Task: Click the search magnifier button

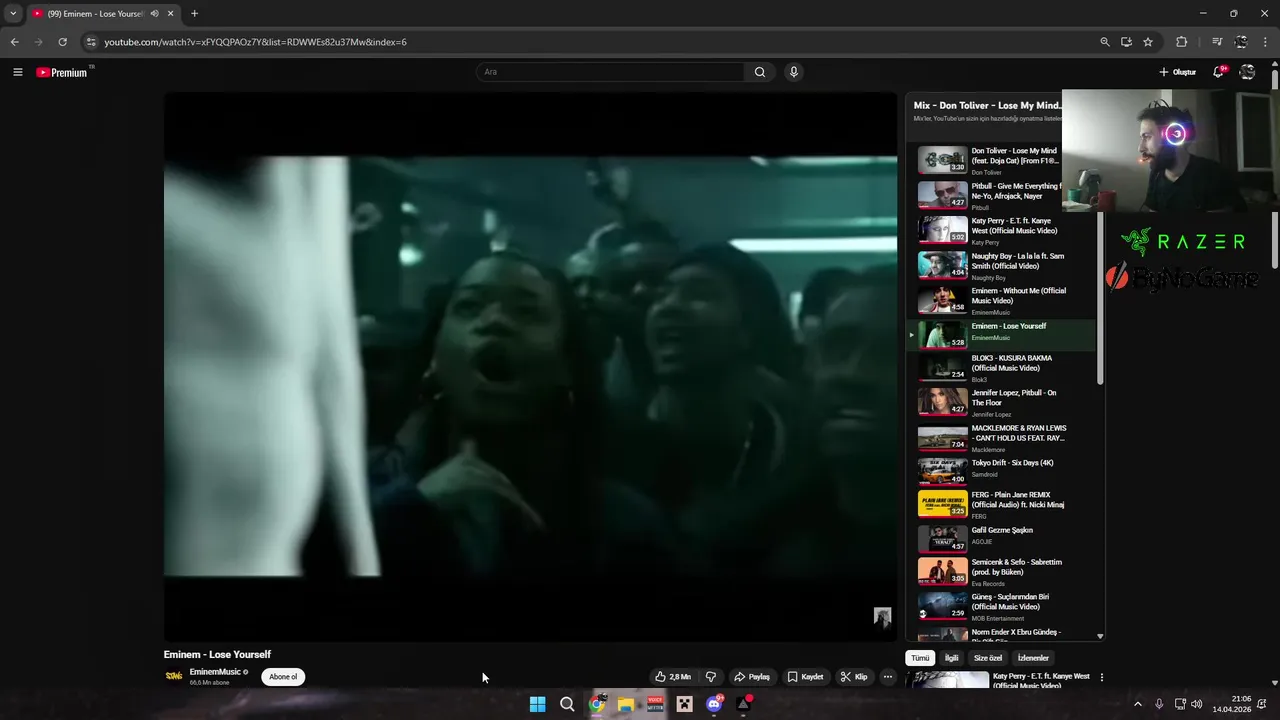Action: pos(760,72)
